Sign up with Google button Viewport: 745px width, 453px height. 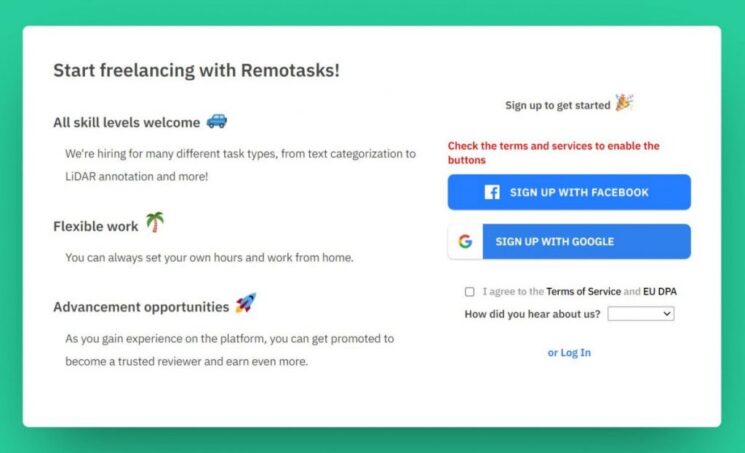[569, 241]
